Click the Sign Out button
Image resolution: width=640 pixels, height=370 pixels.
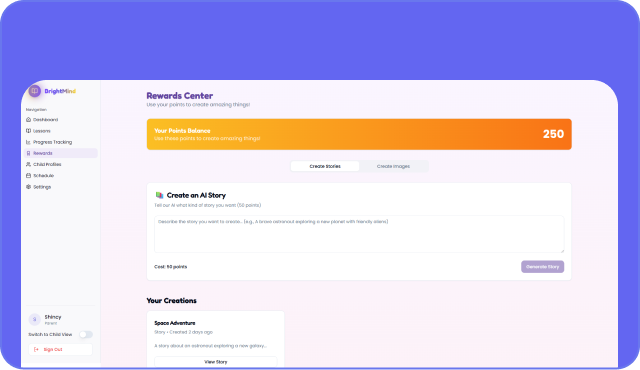tap(60, 350)
